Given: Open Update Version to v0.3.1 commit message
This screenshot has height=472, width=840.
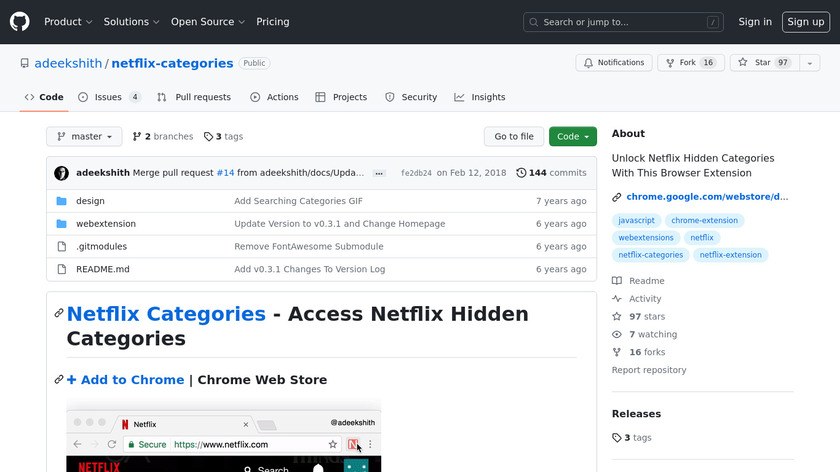Looking at the screenshot, I should point(340,224).
